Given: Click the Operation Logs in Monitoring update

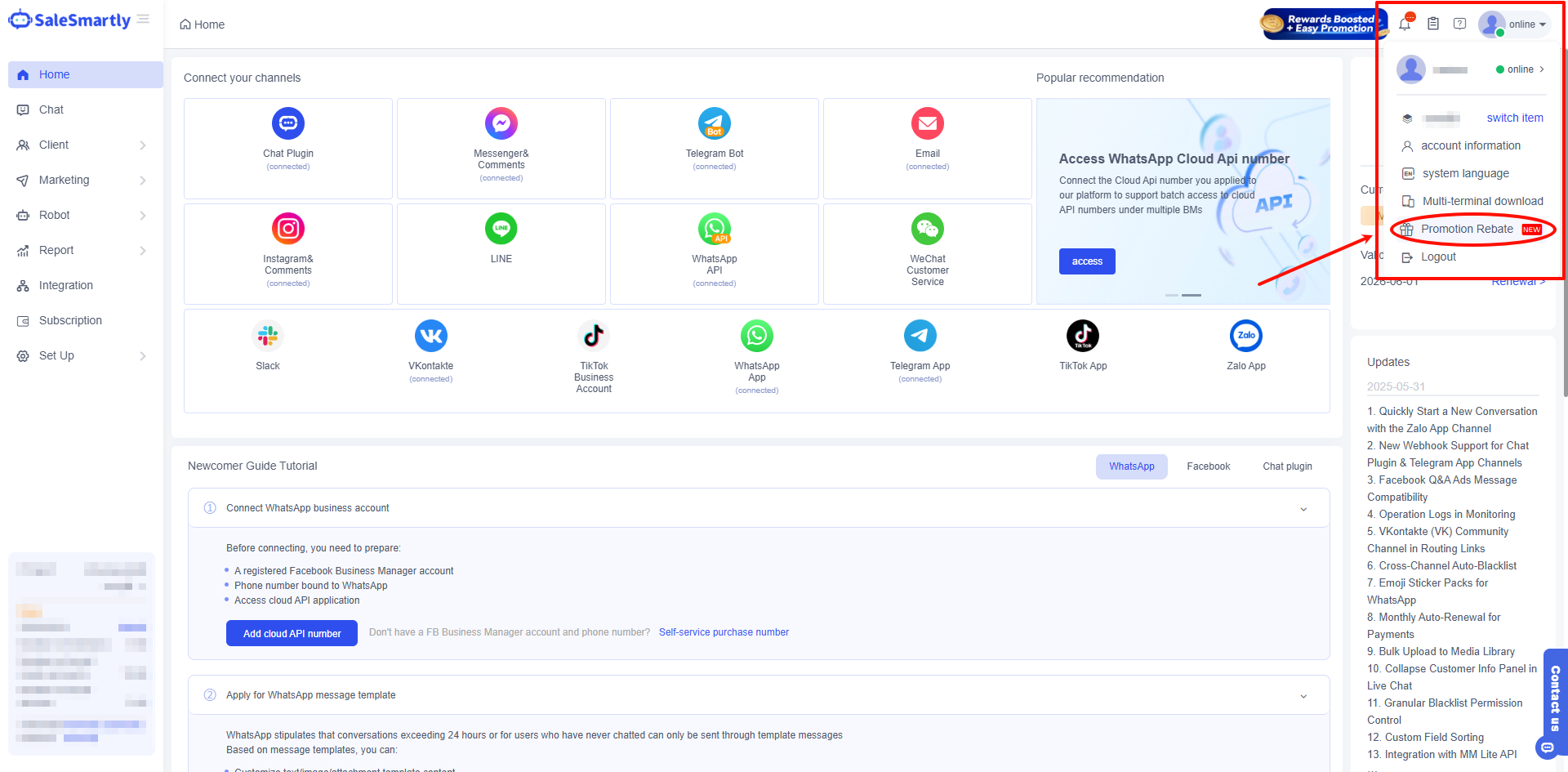Looking at the screenshot, I should [x=1441, y=515].
